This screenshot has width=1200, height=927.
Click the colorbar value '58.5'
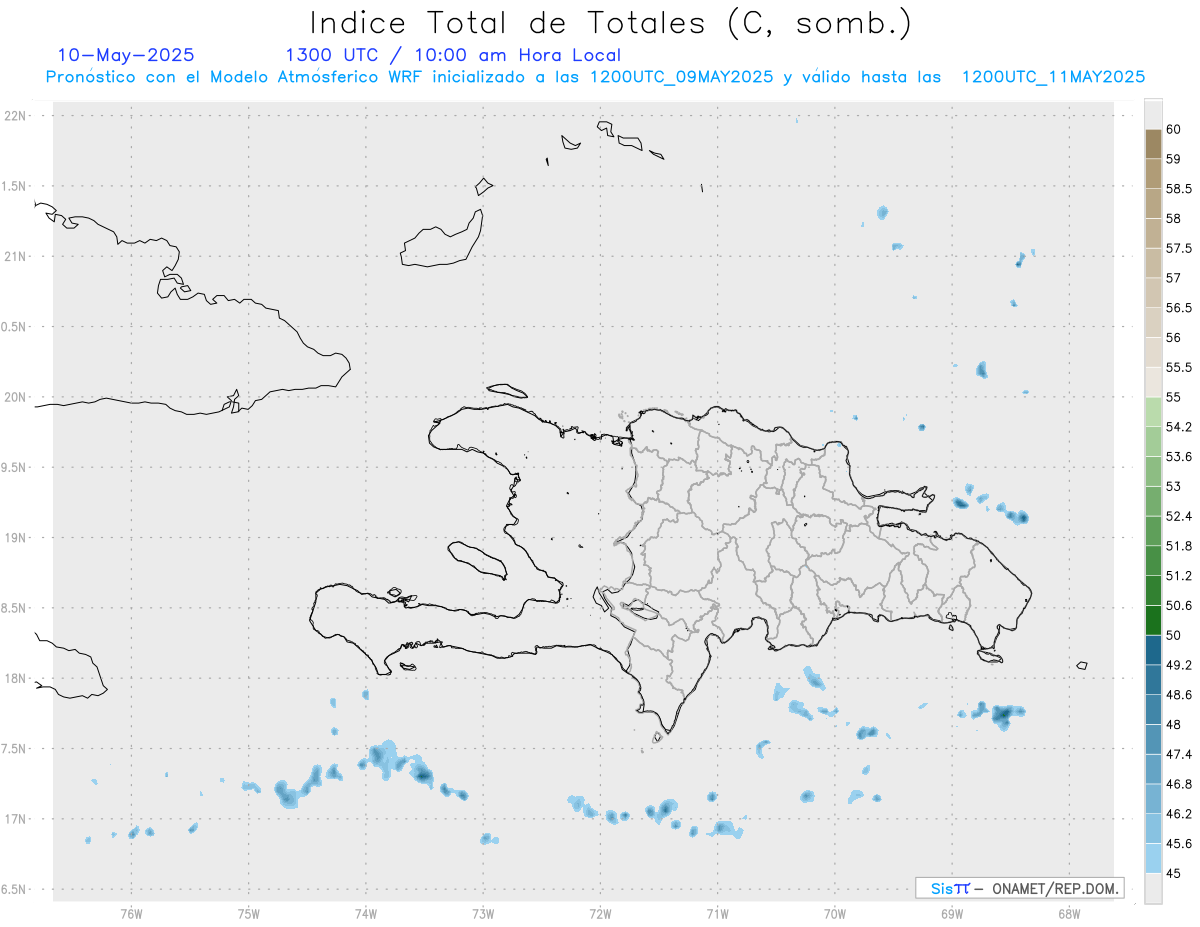1179,189
